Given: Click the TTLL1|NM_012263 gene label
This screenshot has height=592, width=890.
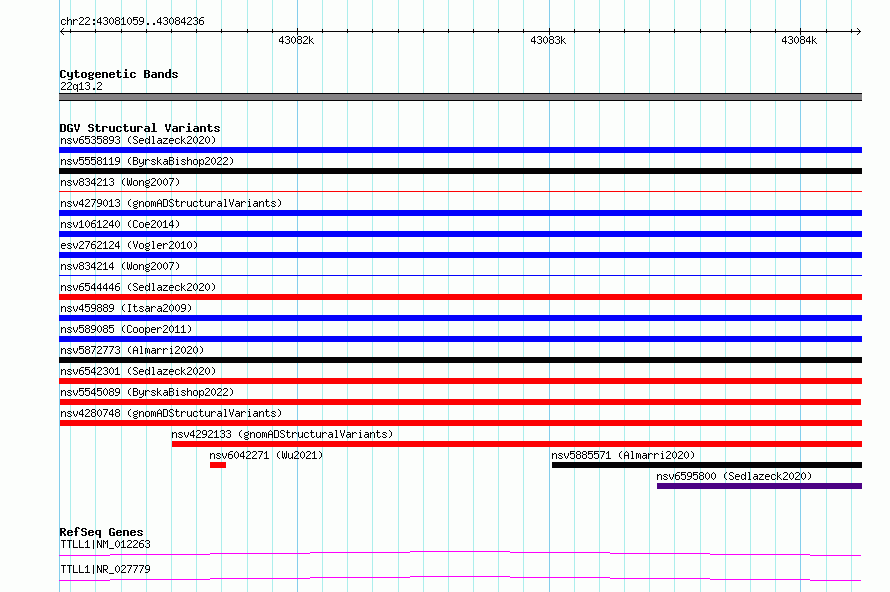Looking at the screenshot, I should click(x=105, y=544).
